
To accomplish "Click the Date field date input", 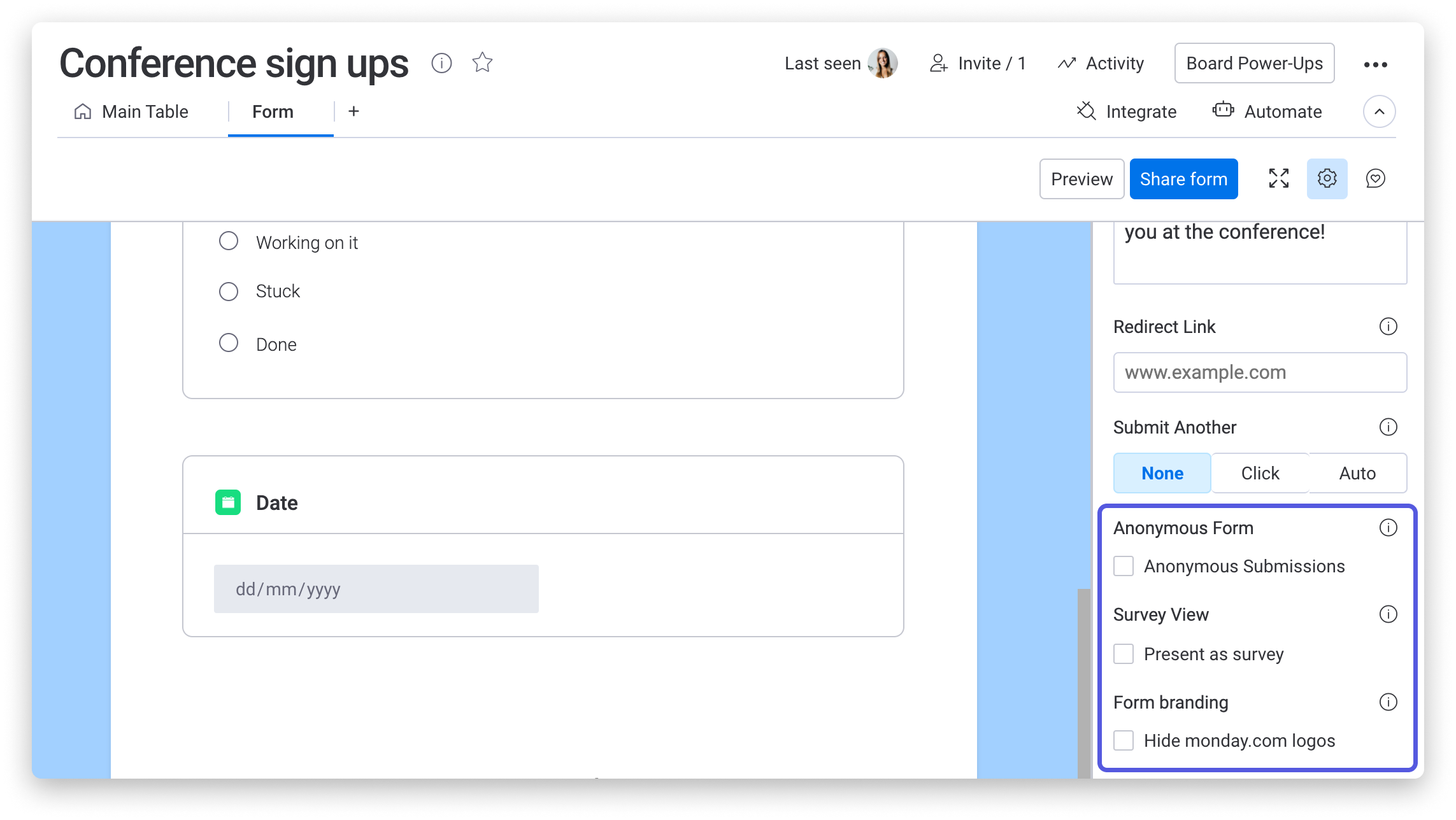I will pos(376,589).
